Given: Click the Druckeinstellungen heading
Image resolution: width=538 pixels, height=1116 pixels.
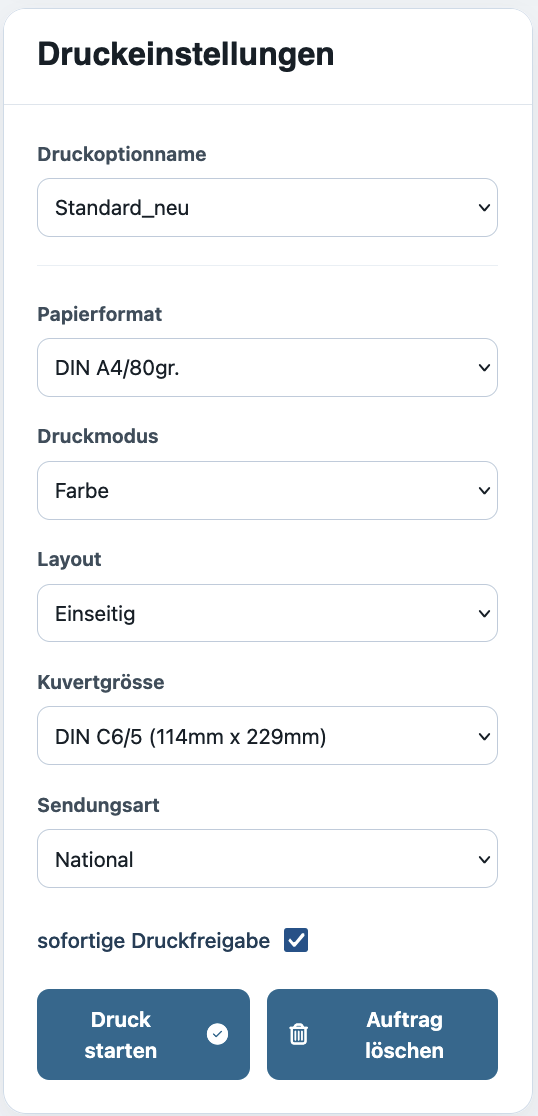Looking at the screenshot, I should click(186, 55).
